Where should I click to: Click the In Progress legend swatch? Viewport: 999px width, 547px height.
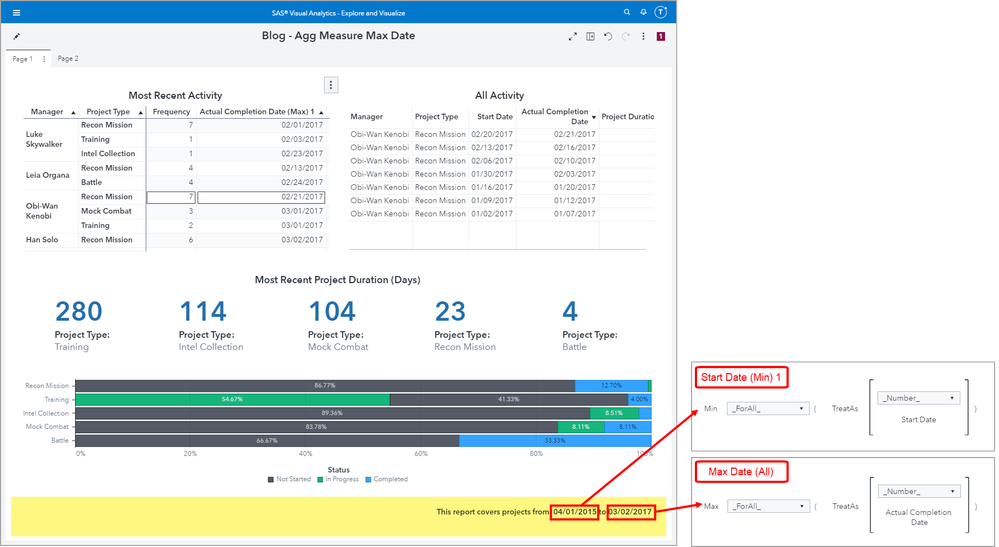point(320,480)
